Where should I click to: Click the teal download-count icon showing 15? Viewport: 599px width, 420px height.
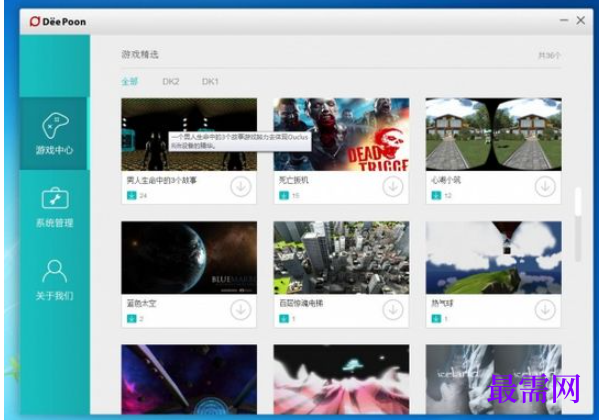click(x=284, y=196)
